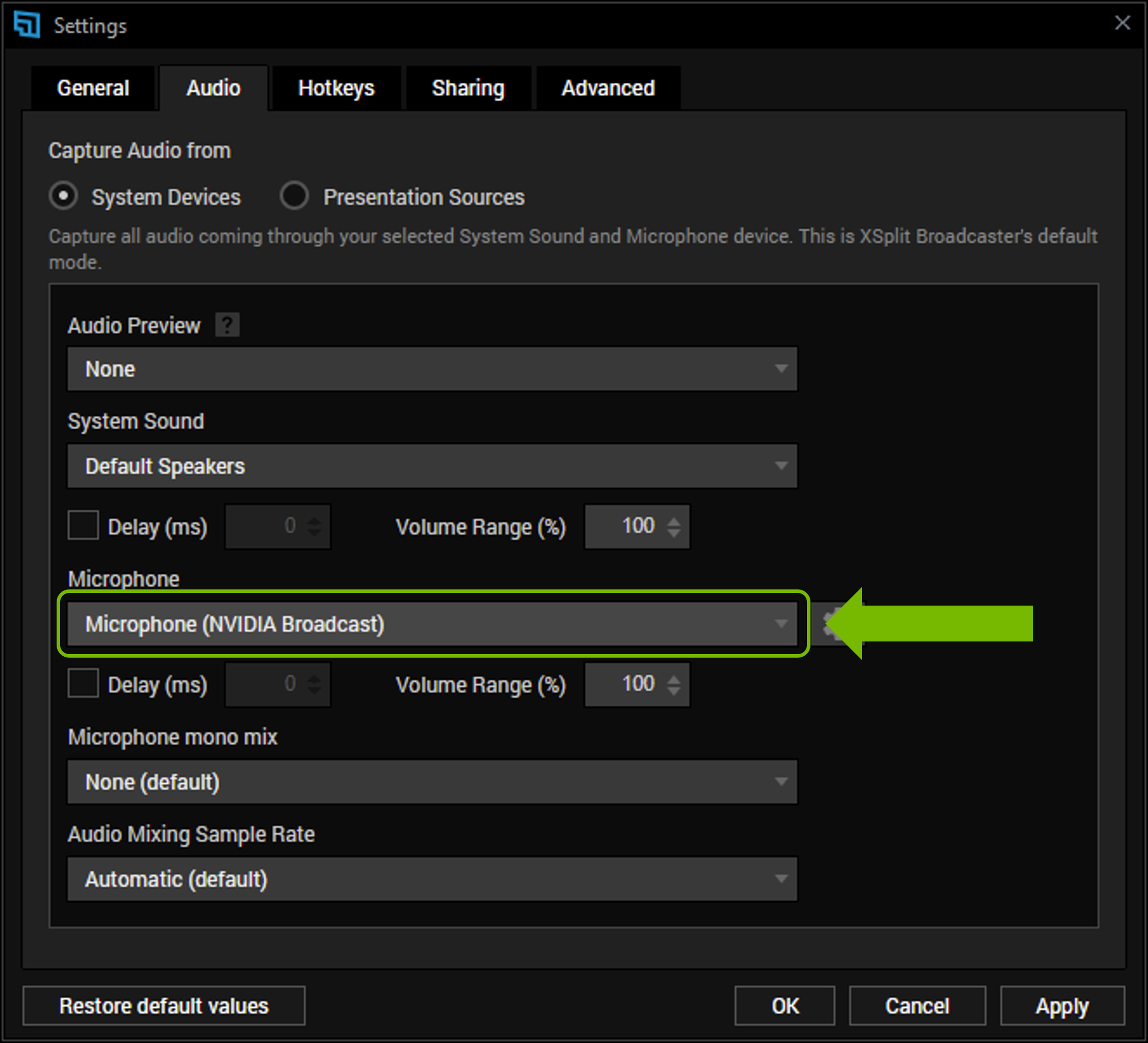Increase the System Sound Volume Range stepper
1148x1043 pixels.
[x=674, y=520]
